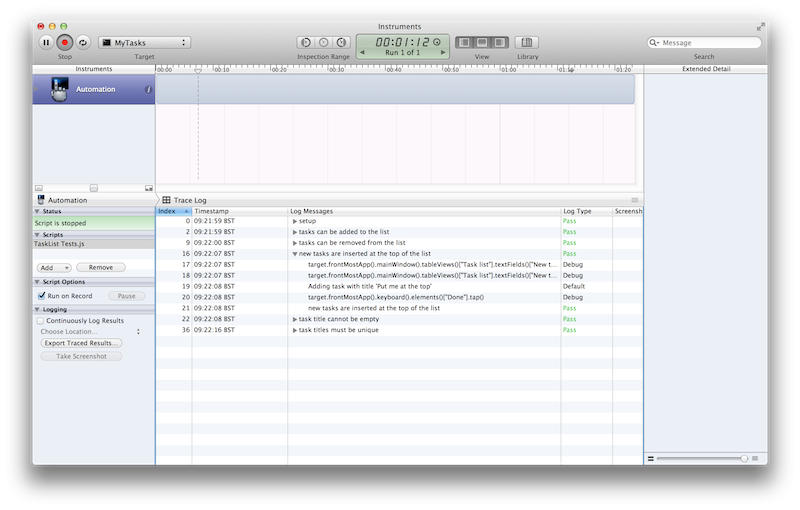Sort by Log Messages column header
800x510 pixels.
(x=424, y=211)
